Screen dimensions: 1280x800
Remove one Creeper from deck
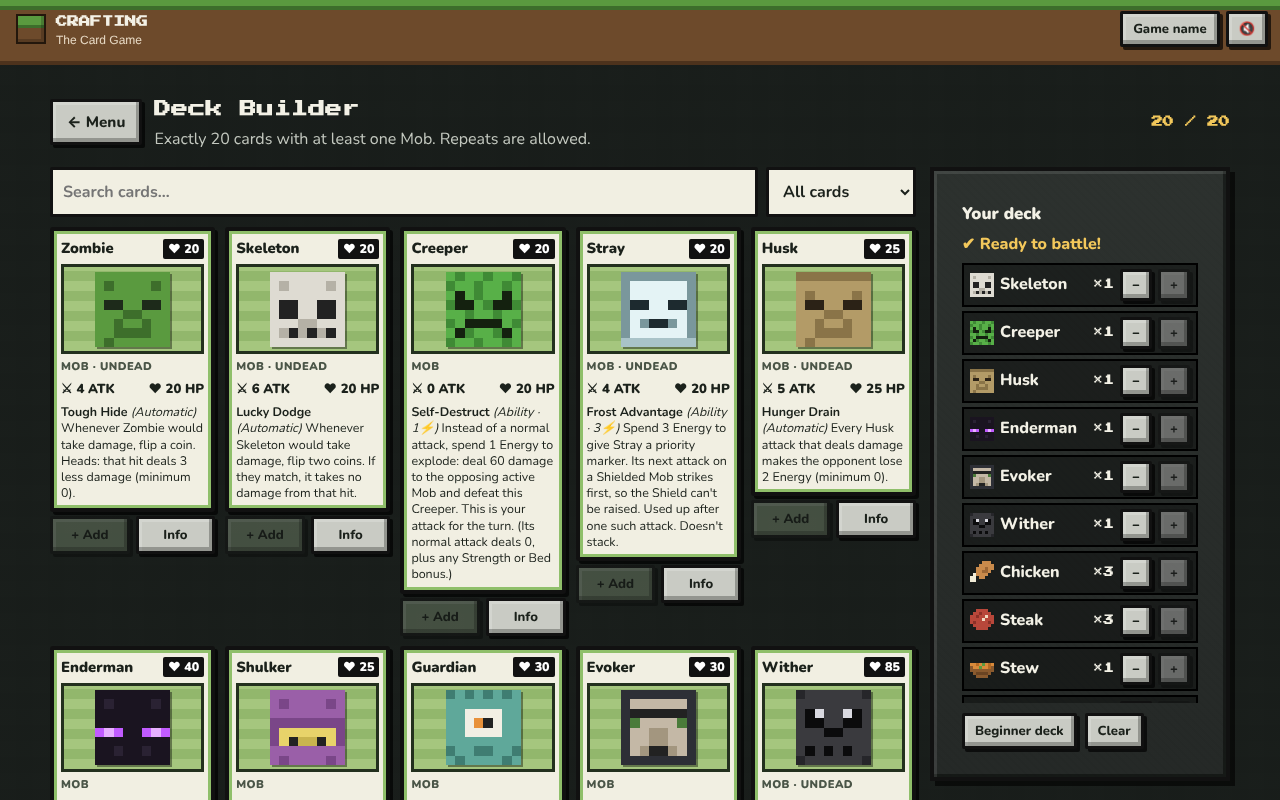tap(1136, 333)
